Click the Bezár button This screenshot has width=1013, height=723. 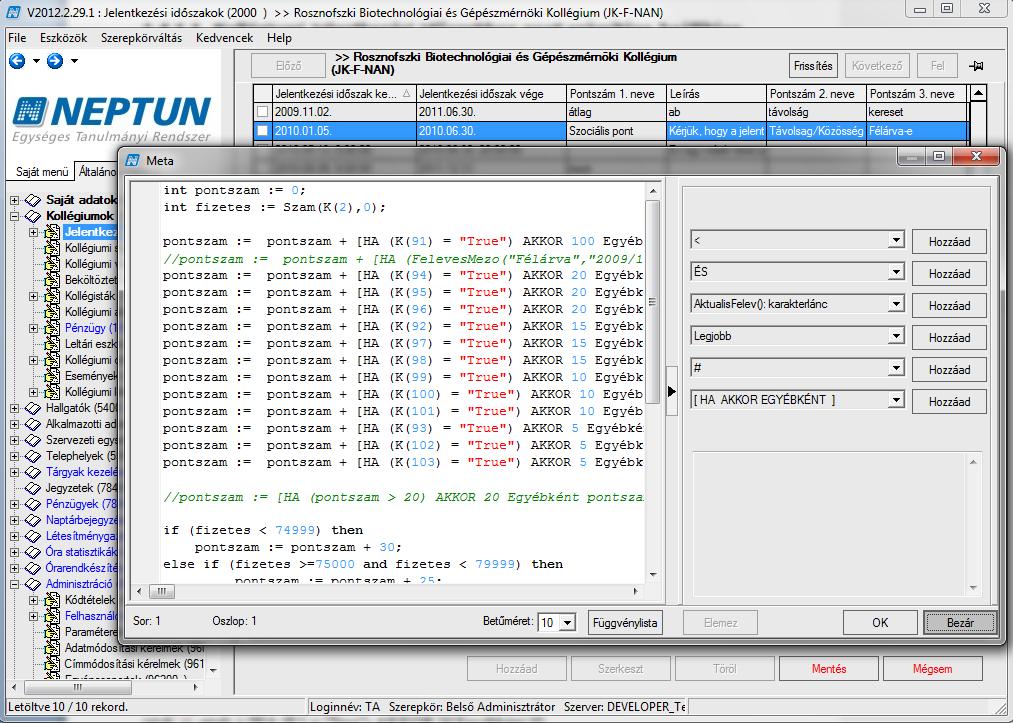coord(960,623)
